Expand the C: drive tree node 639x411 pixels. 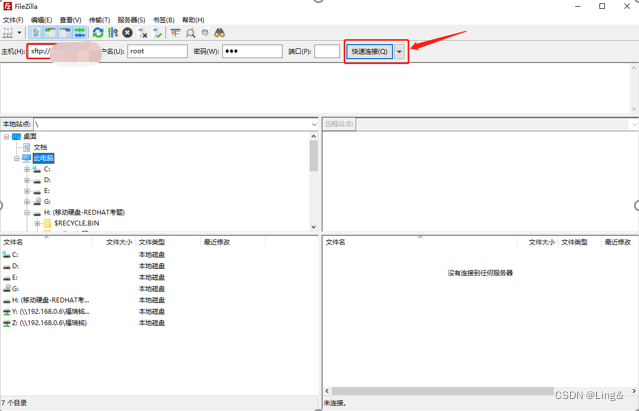[27, 169]
